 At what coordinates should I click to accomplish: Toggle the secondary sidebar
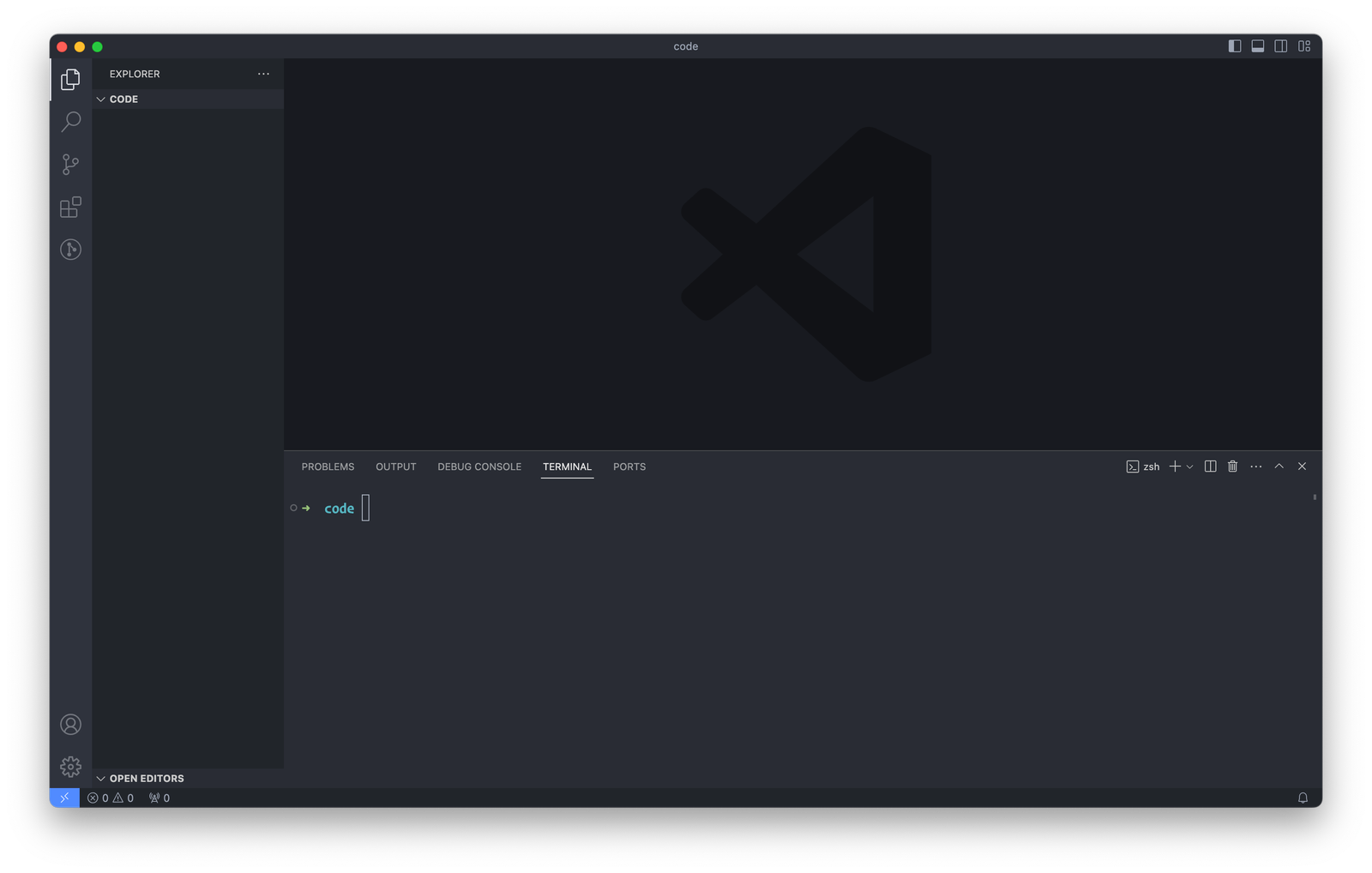point(1280,46)
